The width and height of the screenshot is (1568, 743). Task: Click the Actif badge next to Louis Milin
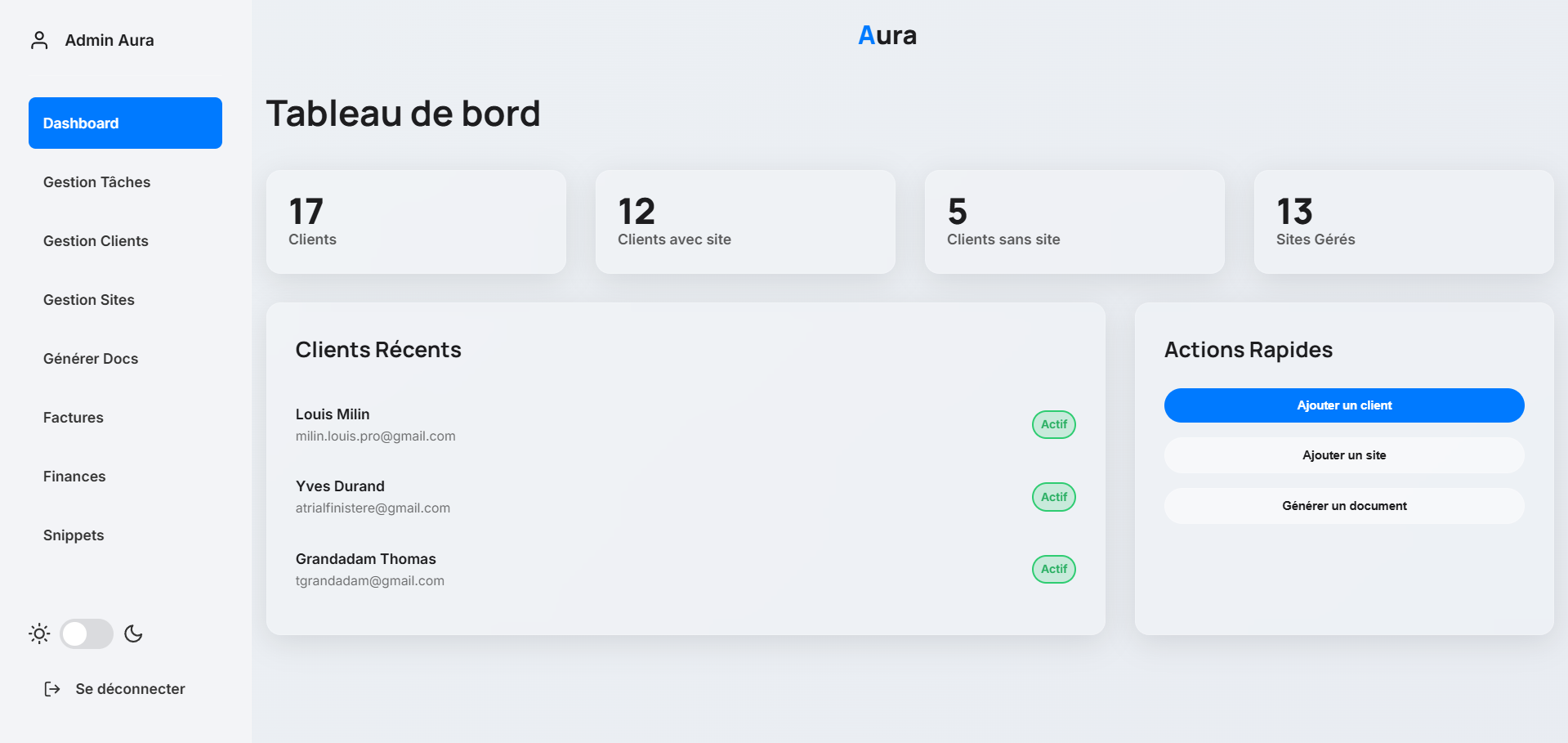(x=1053, y=424)
